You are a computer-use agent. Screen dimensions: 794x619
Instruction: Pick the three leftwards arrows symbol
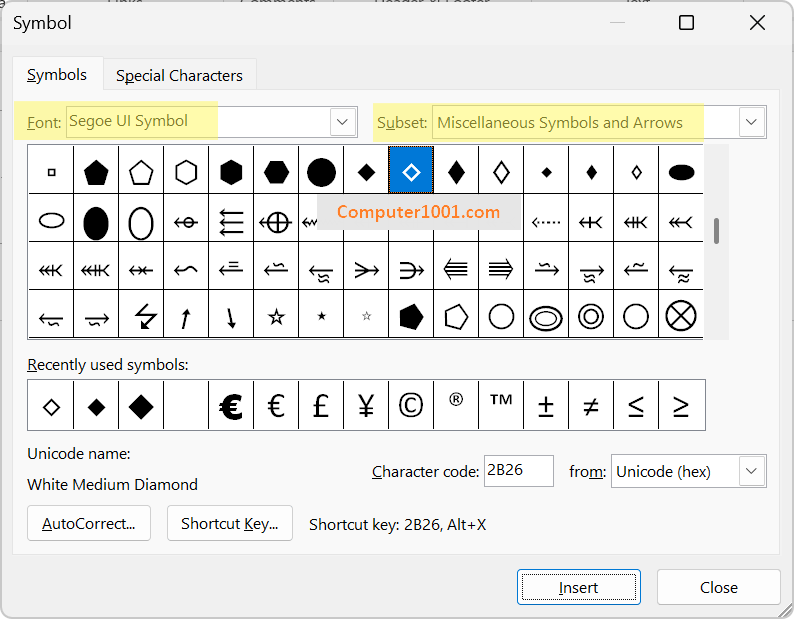tap(231, 221)
